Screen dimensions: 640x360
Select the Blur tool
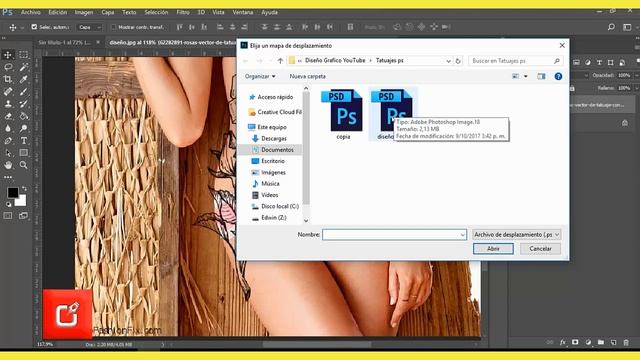click(x=8, y=128)
